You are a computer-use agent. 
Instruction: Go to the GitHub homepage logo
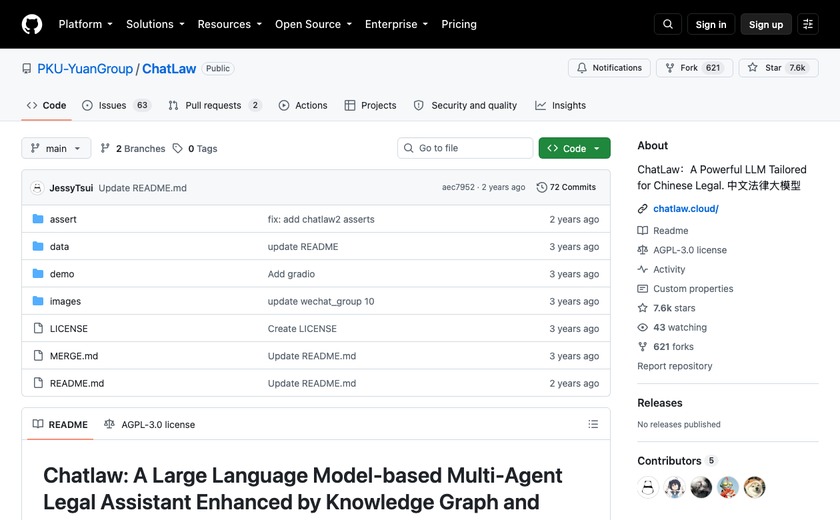(x=32, y=24)
